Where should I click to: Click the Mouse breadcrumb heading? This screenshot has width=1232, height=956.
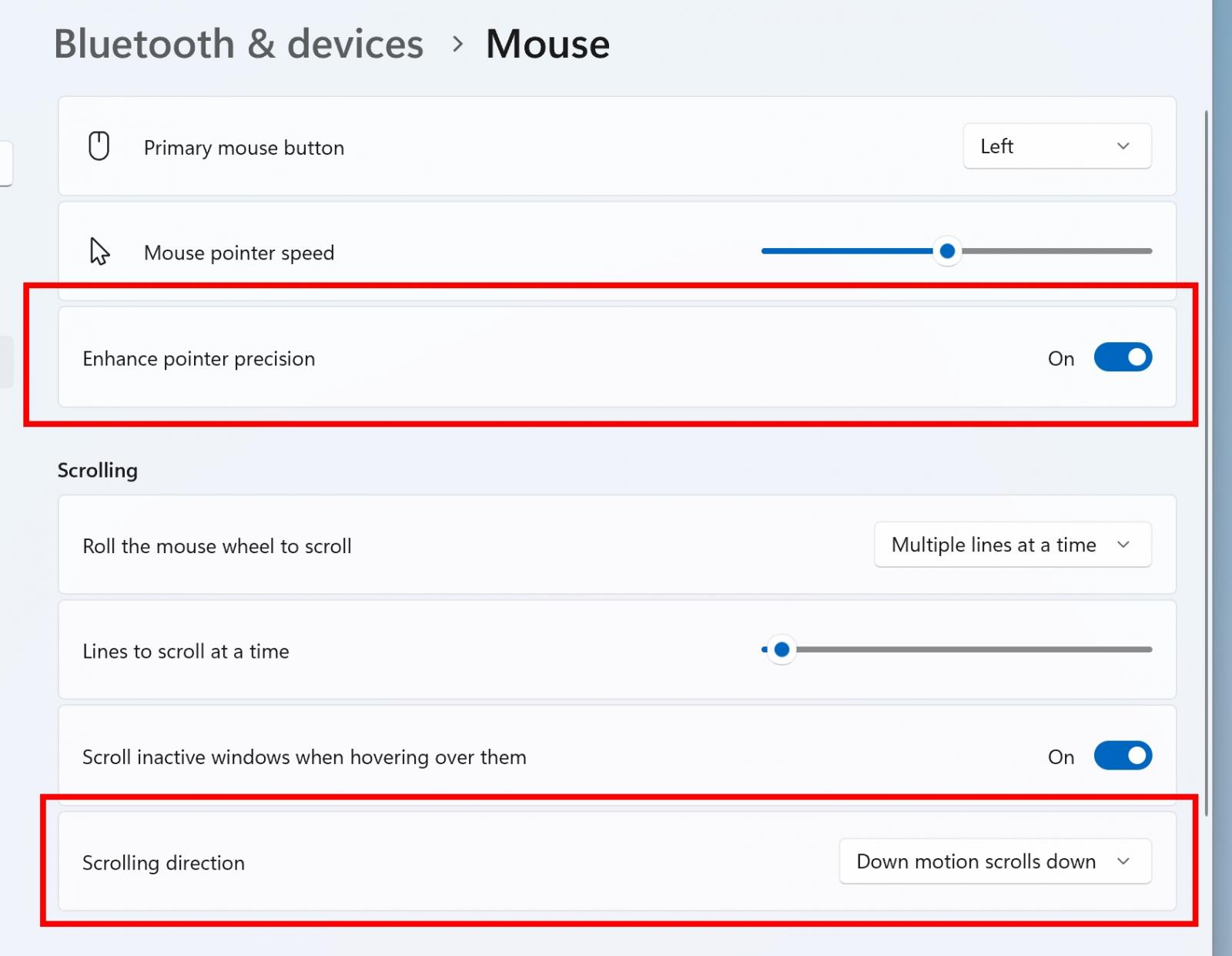click(547, 44)
